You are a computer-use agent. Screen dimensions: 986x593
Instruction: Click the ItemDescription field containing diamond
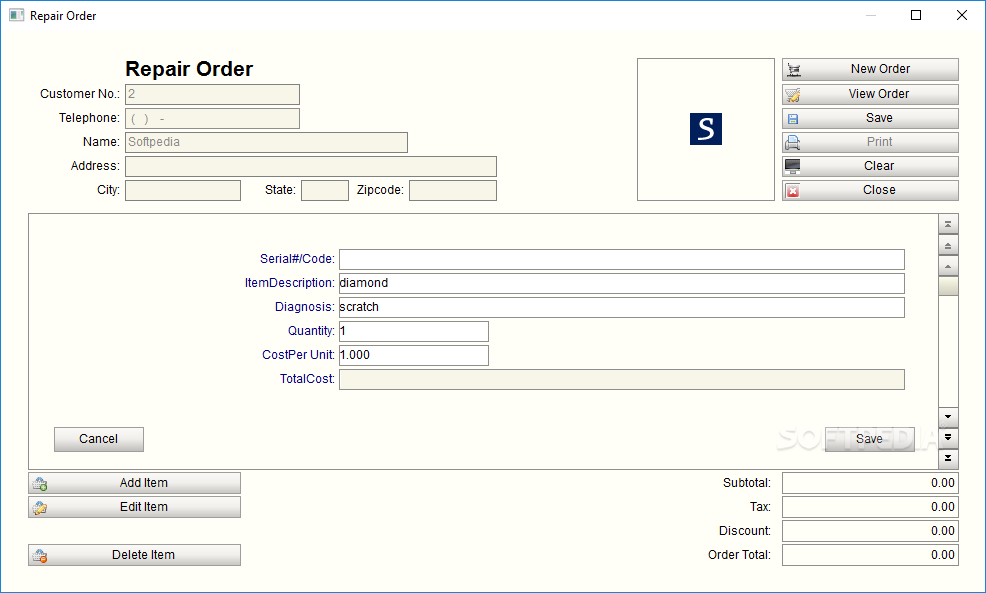pos(622,283)
